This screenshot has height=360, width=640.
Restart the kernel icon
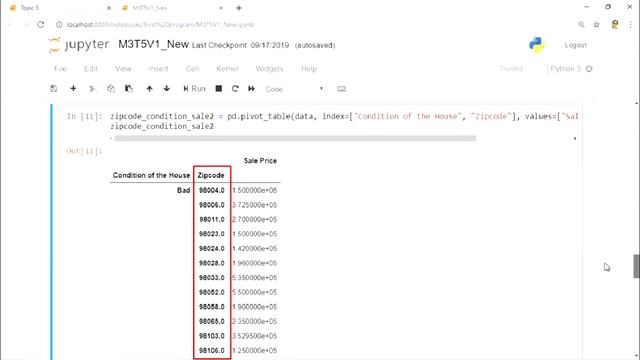pos(235,89)
